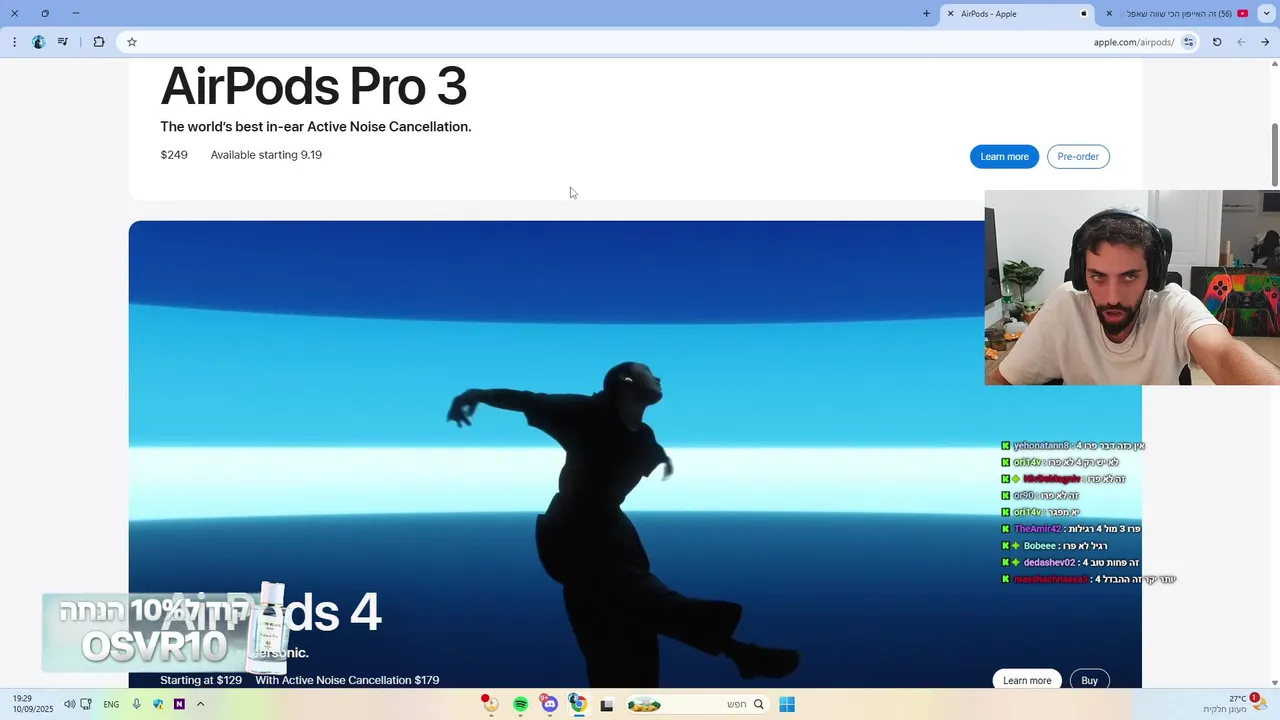Switch ENG input language

click(111, 704)
